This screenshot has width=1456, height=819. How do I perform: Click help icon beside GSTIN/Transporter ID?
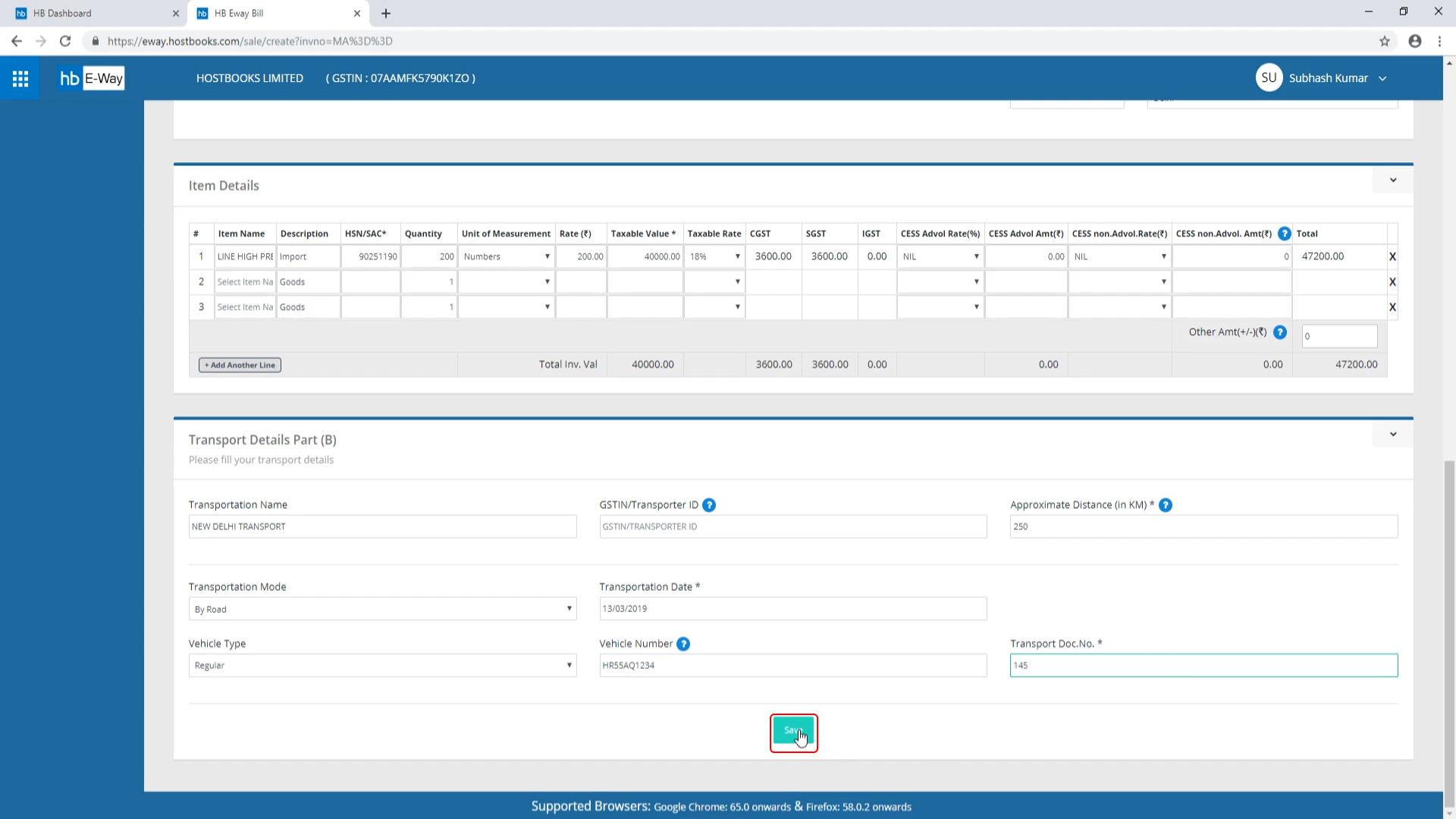click(x=709, y=505)
